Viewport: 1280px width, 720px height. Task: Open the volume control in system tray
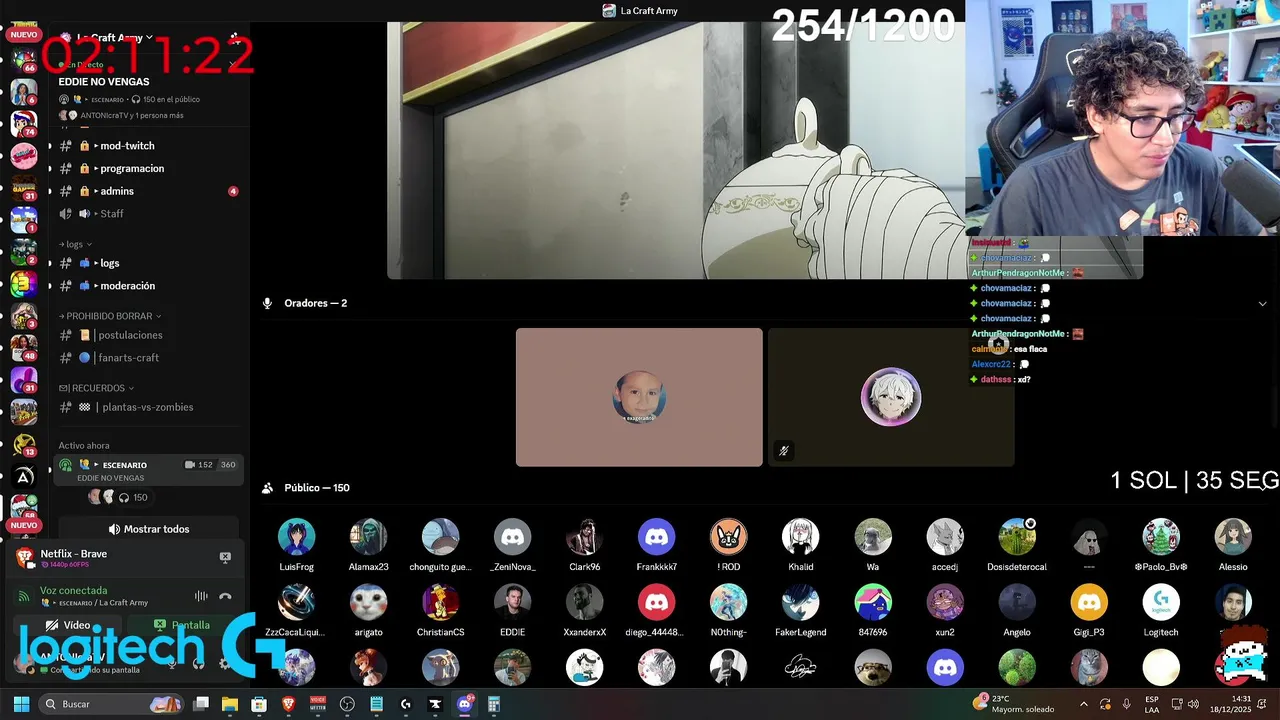pos(1193,704)
